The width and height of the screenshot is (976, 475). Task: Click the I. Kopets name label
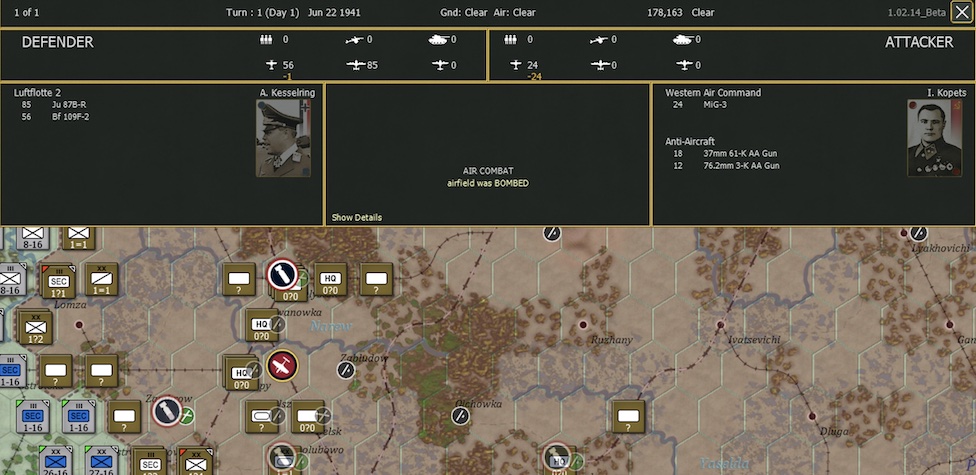pos(947,93)
